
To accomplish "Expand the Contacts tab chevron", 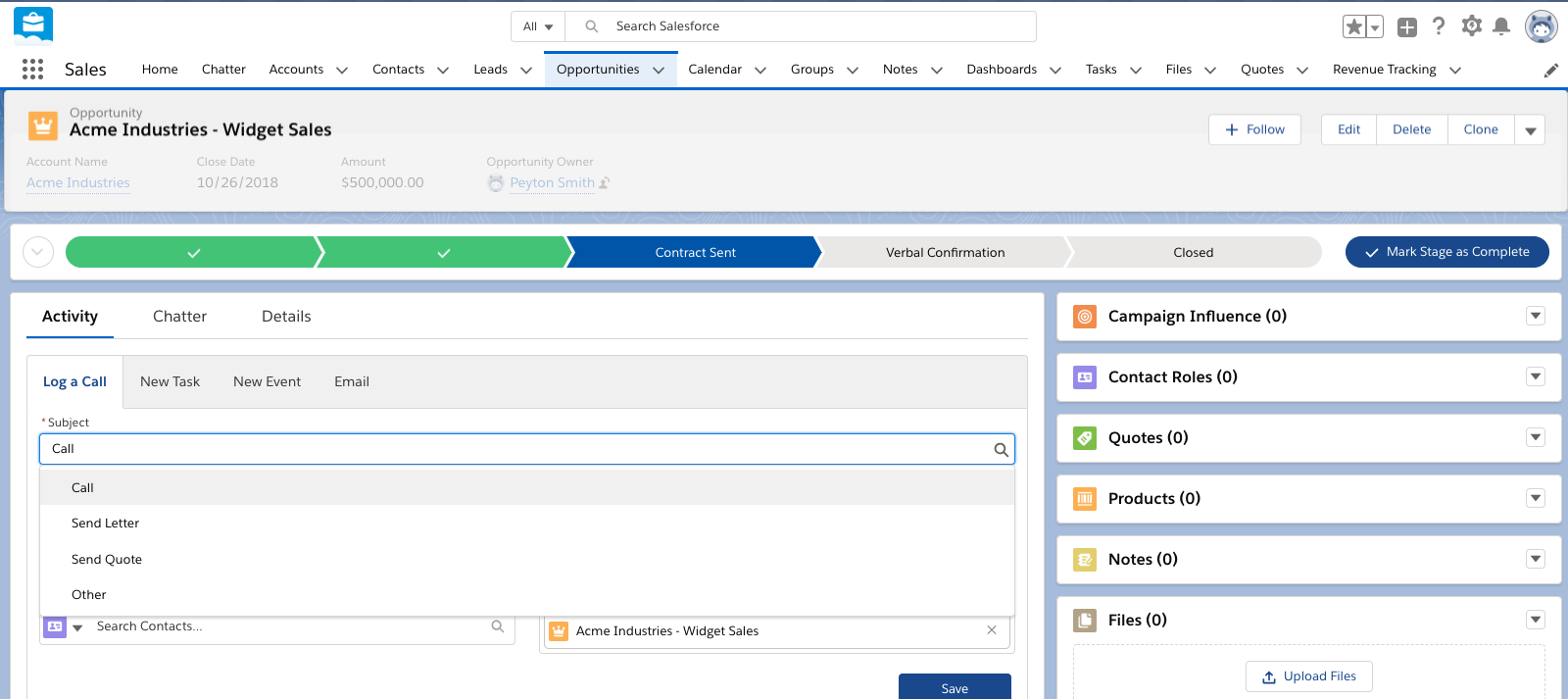I will point(443,71).
